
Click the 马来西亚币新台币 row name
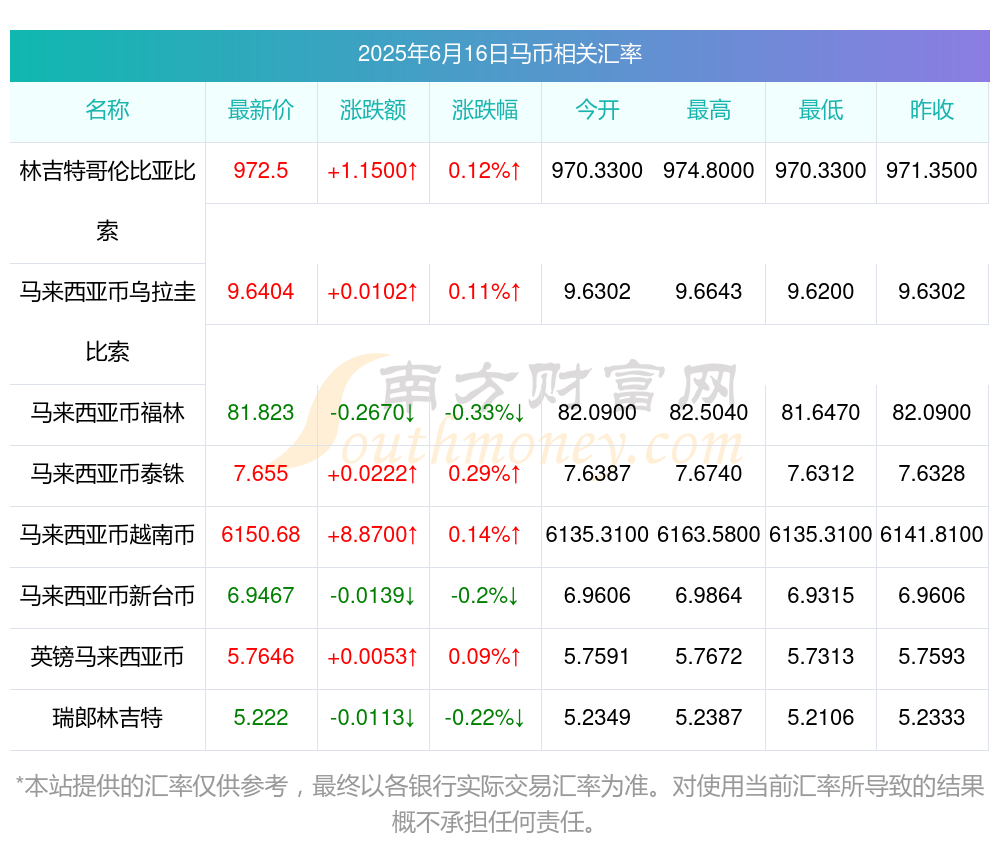(107, 596)
